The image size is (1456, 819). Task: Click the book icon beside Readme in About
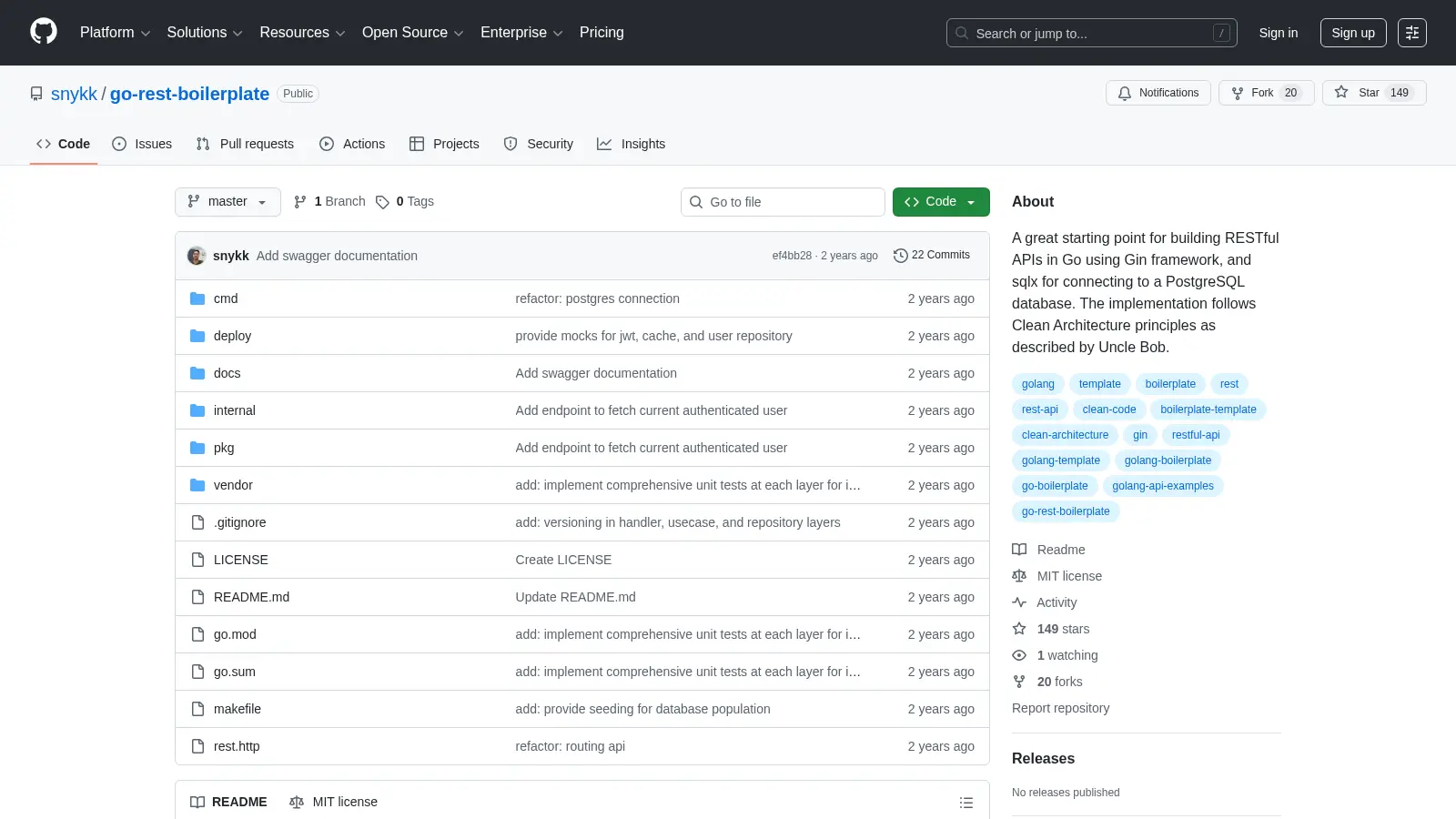(x=1019, y=550)
